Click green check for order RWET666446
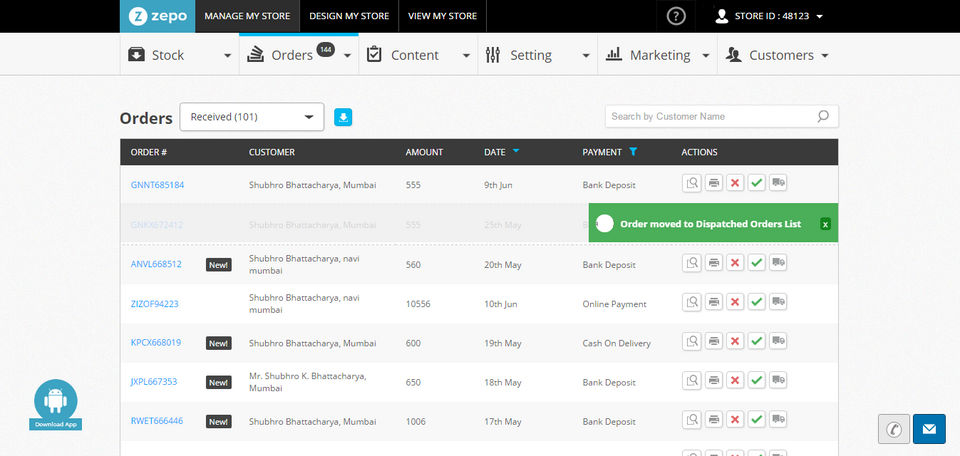This screenshot has width=960, height=456. (757, 420)
